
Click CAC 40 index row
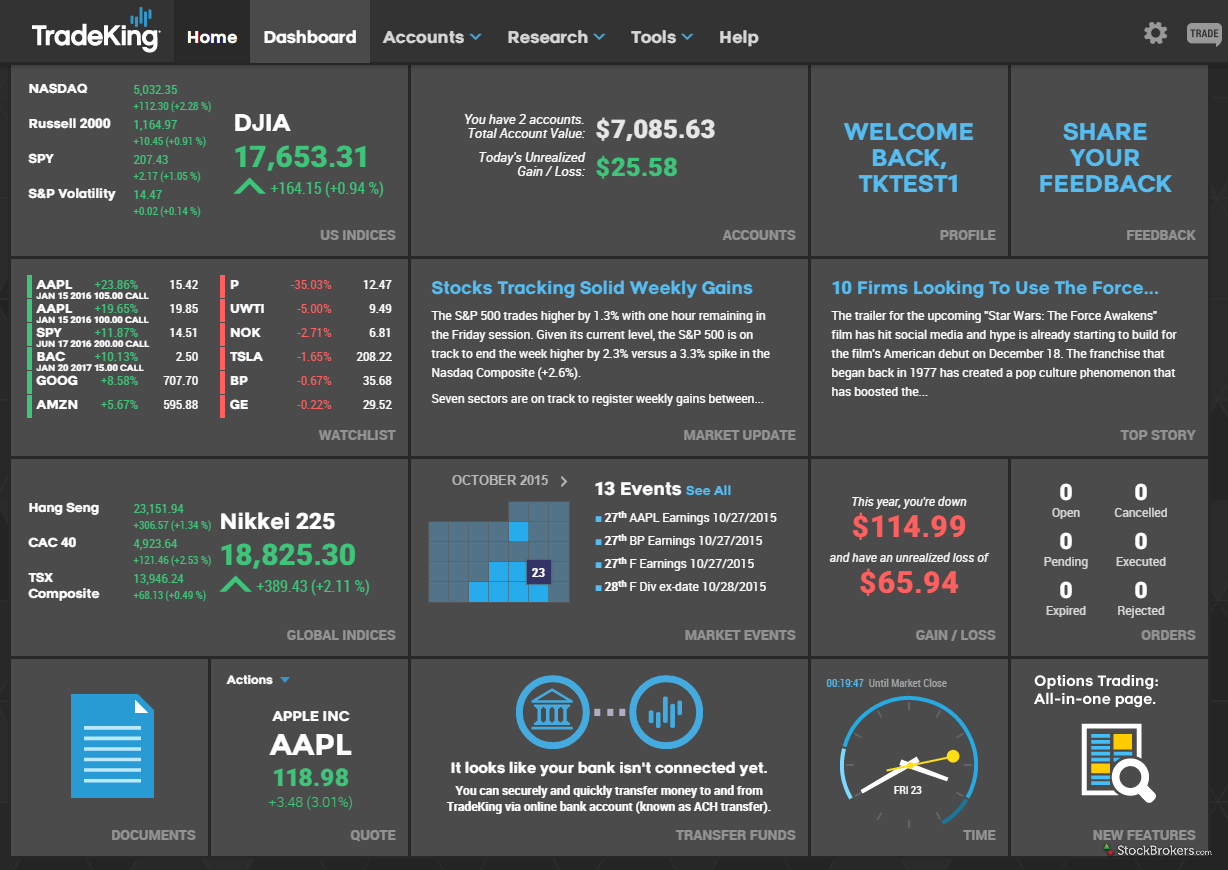click(x=121, y=551)
